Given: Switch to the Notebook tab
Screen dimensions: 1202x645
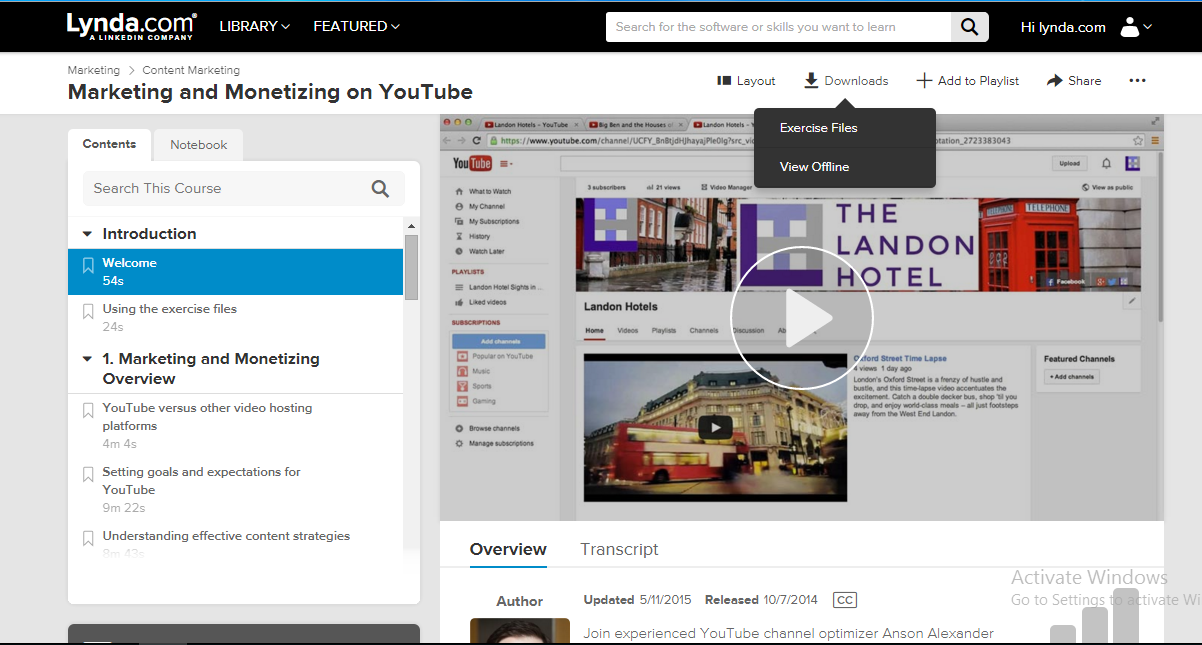Looking at the screenshot, I should click(198, 145).
